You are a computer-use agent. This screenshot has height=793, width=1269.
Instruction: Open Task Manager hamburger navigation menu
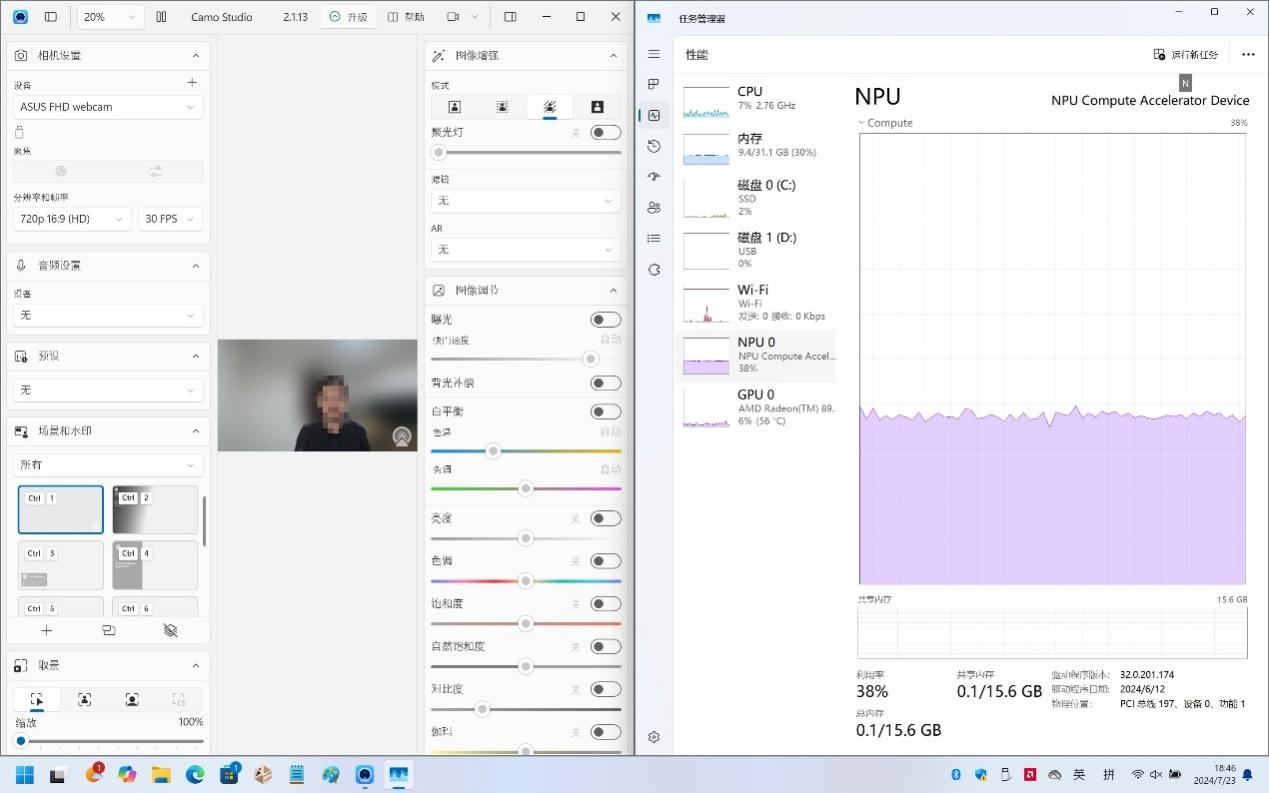[654, 54]
